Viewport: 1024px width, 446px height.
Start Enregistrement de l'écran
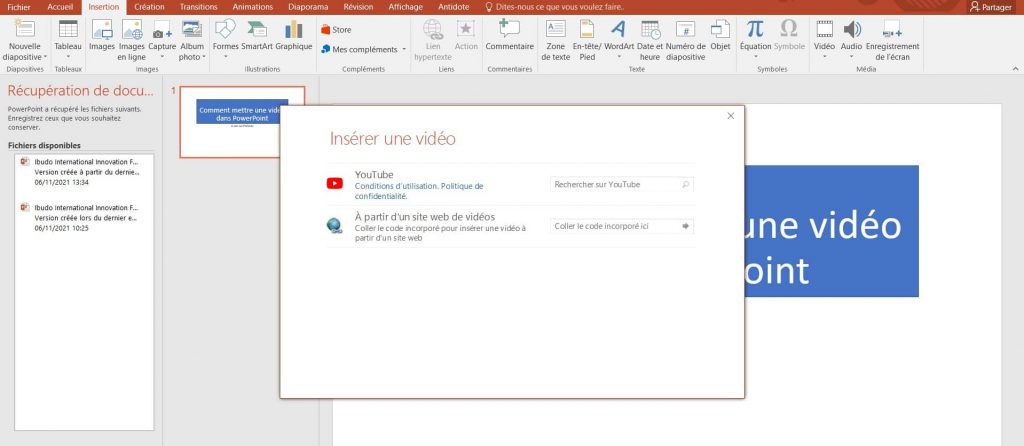(x=892, y=29)
